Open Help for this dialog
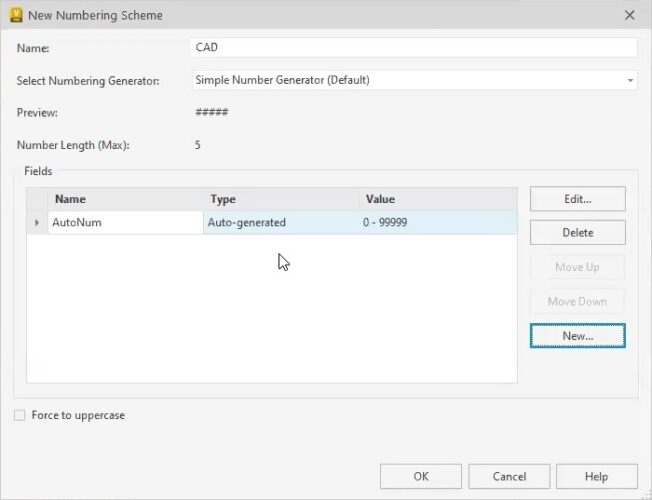Screen dimensions: 652x500 coord(597,476)
